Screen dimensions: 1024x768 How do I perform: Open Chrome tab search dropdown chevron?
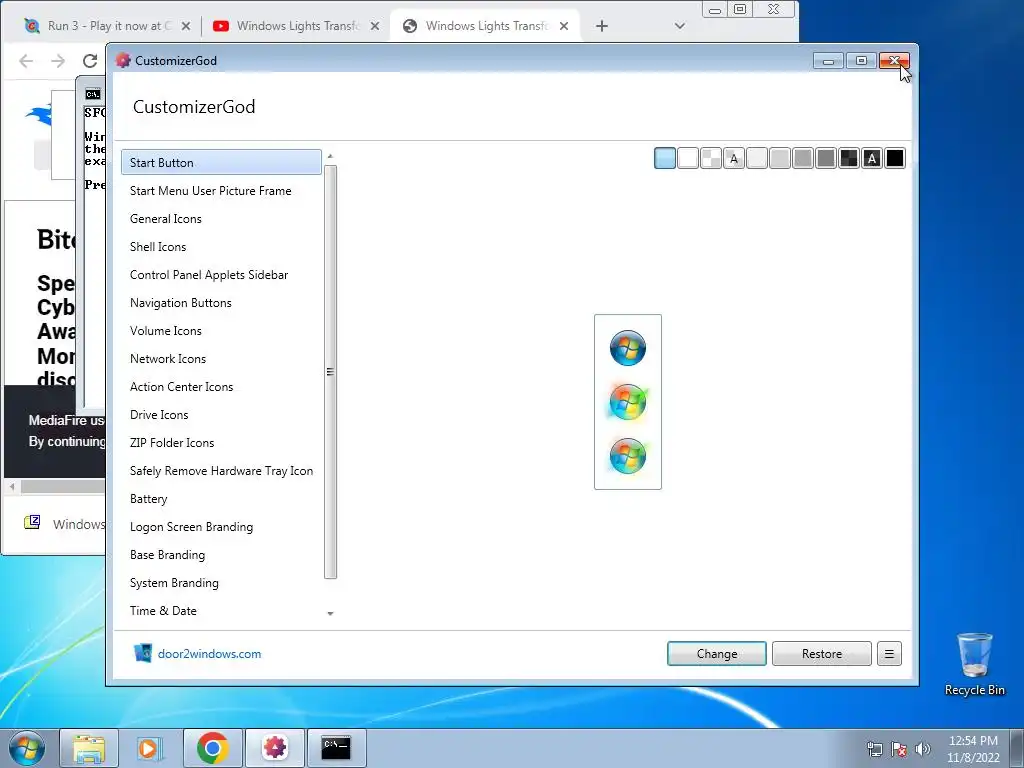680,26
